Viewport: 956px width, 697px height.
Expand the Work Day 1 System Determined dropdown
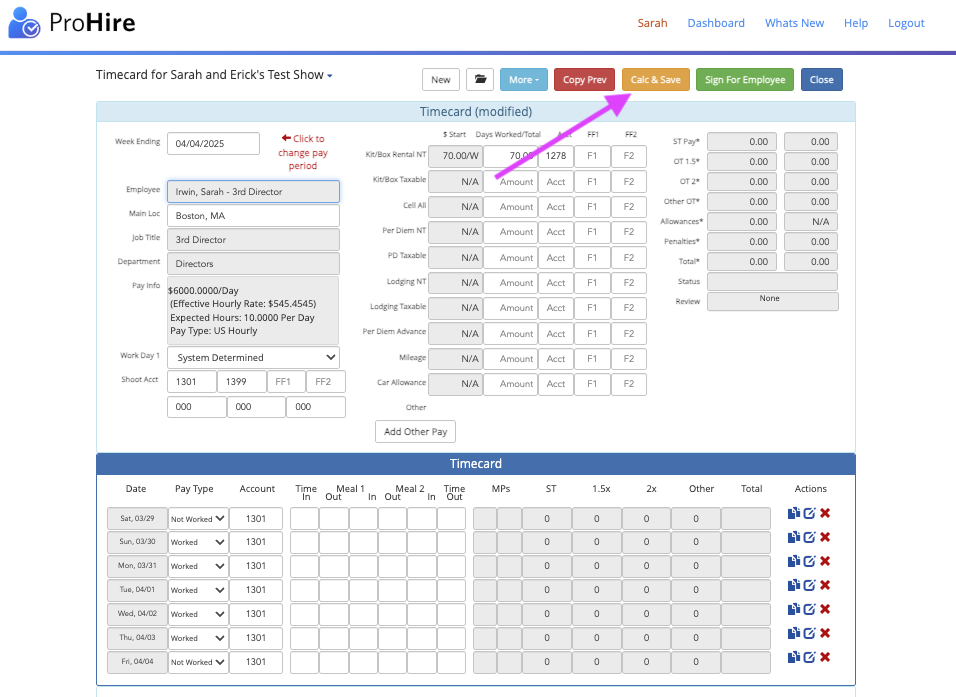(x=254, y=357)
